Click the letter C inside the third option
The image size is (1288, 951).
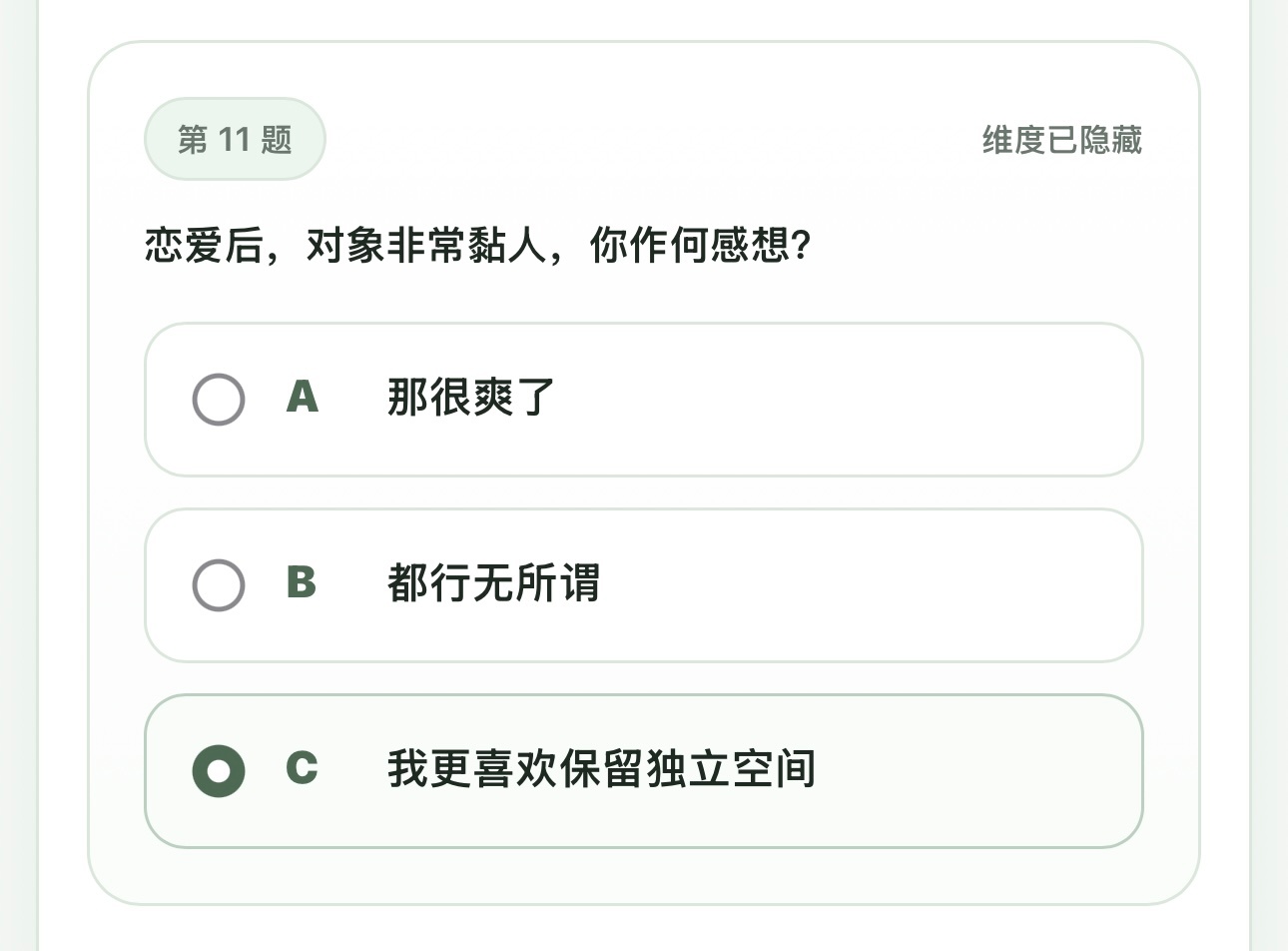pyautogui.click(x=303, y=770)
